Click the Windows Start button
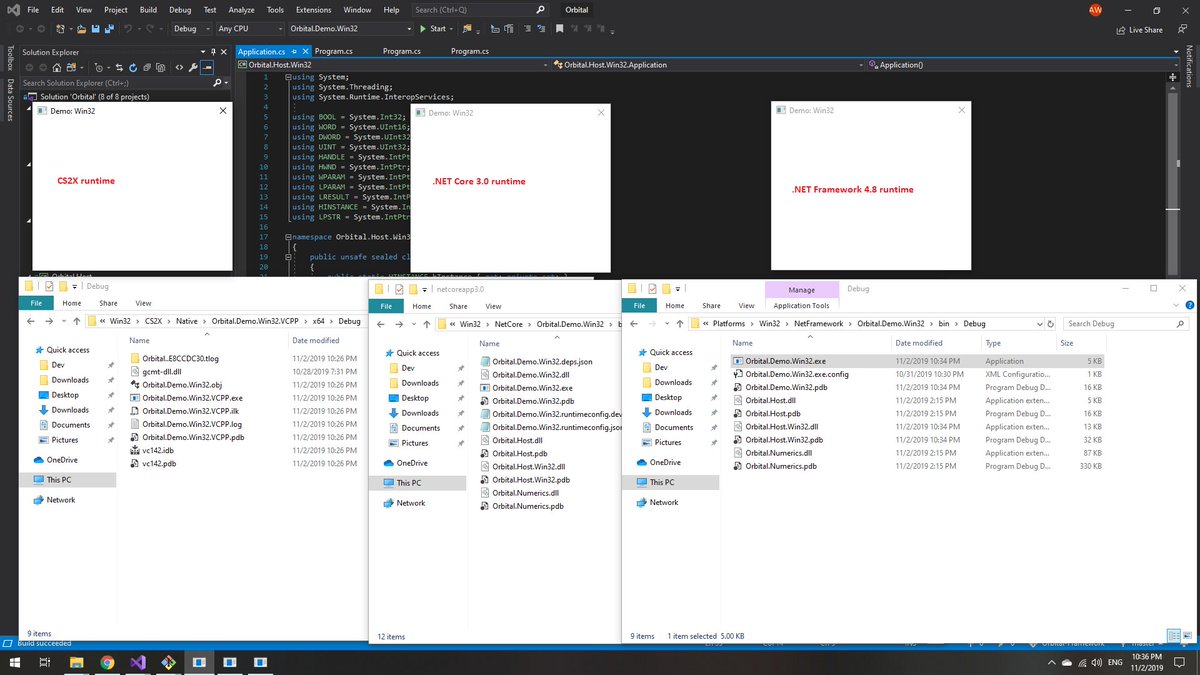The height and width of the screenshot is (675, 1200). click(x=15, y=662)
